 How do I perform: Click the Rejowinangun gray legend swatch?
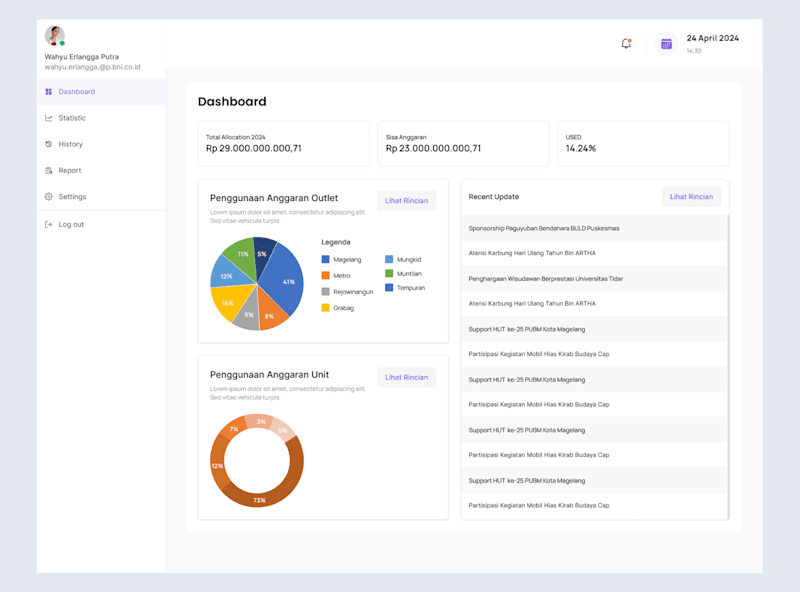[326, 291]
